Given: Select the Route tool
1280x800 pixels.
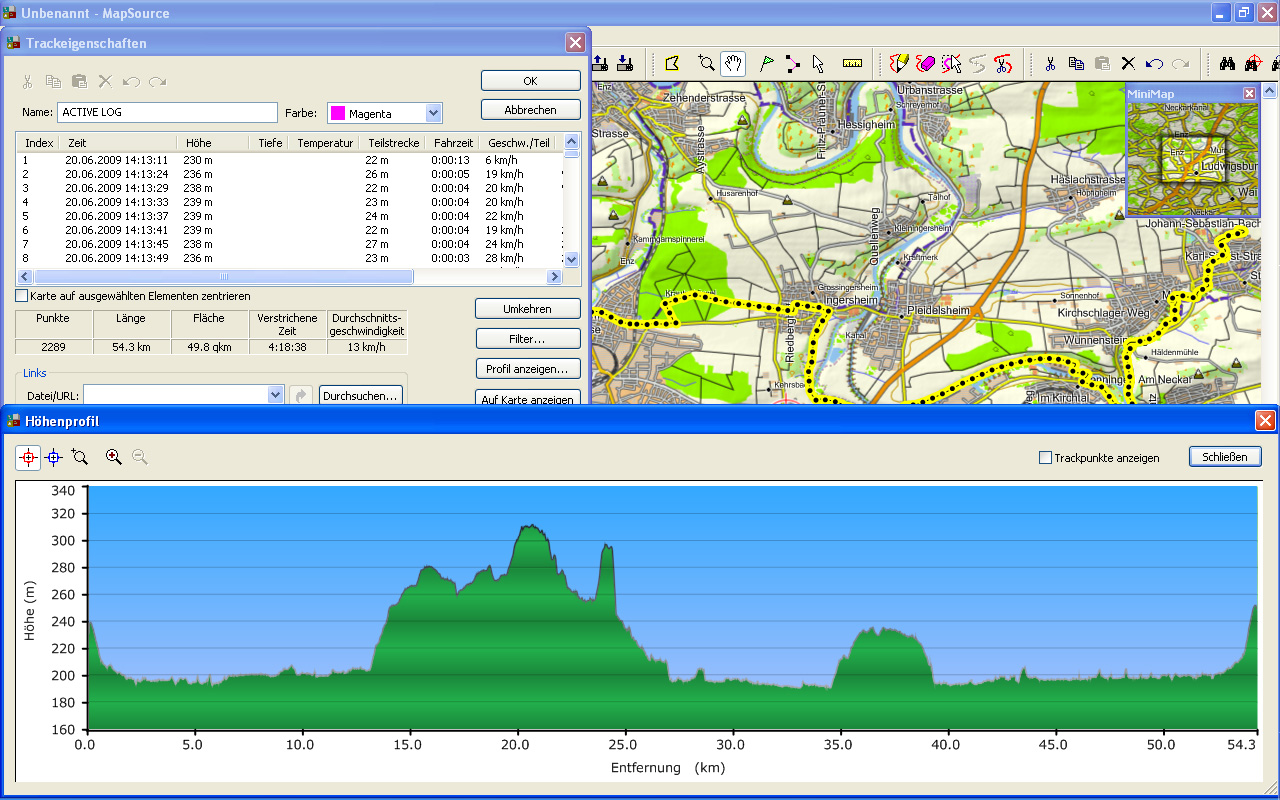Looking at the screenshot, I should click(x=792, y=64).
